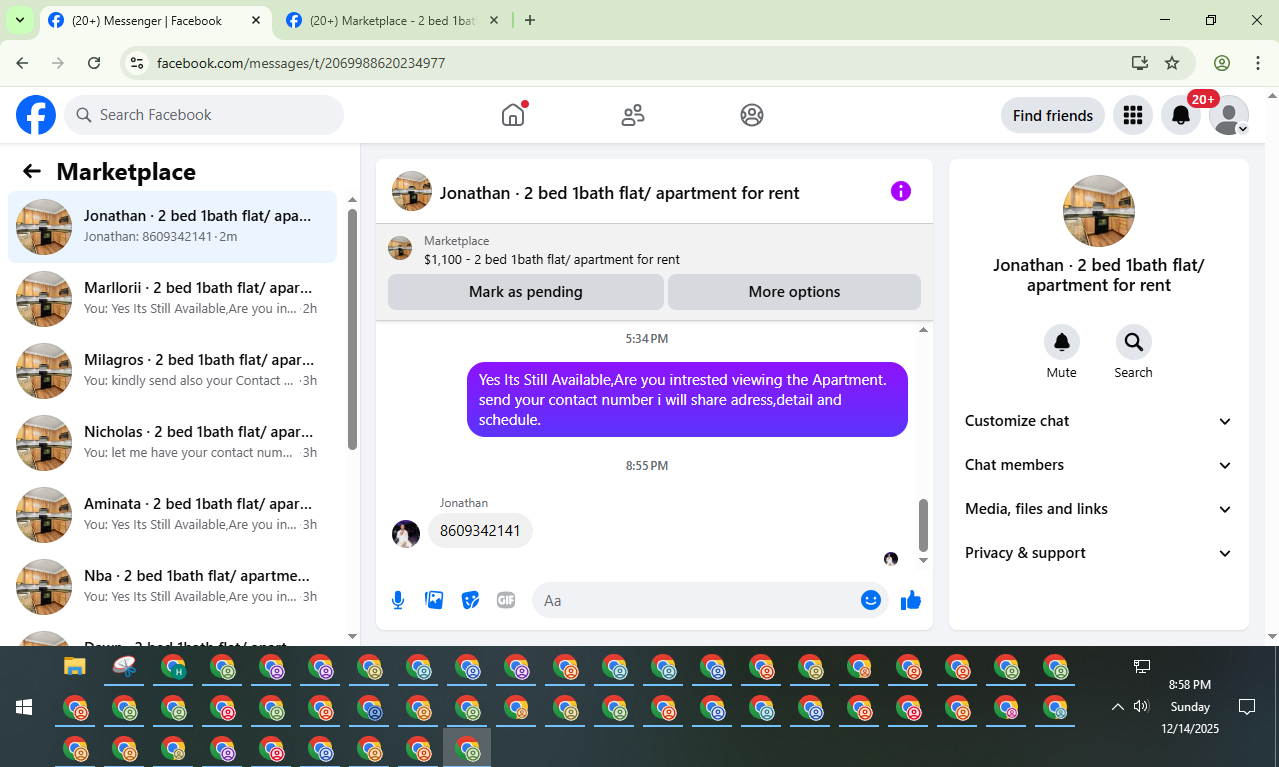1279x767 pixels.
Task: Open the taskbar clock showing 8:58 PM
Action: click(x=1190, y=707)
